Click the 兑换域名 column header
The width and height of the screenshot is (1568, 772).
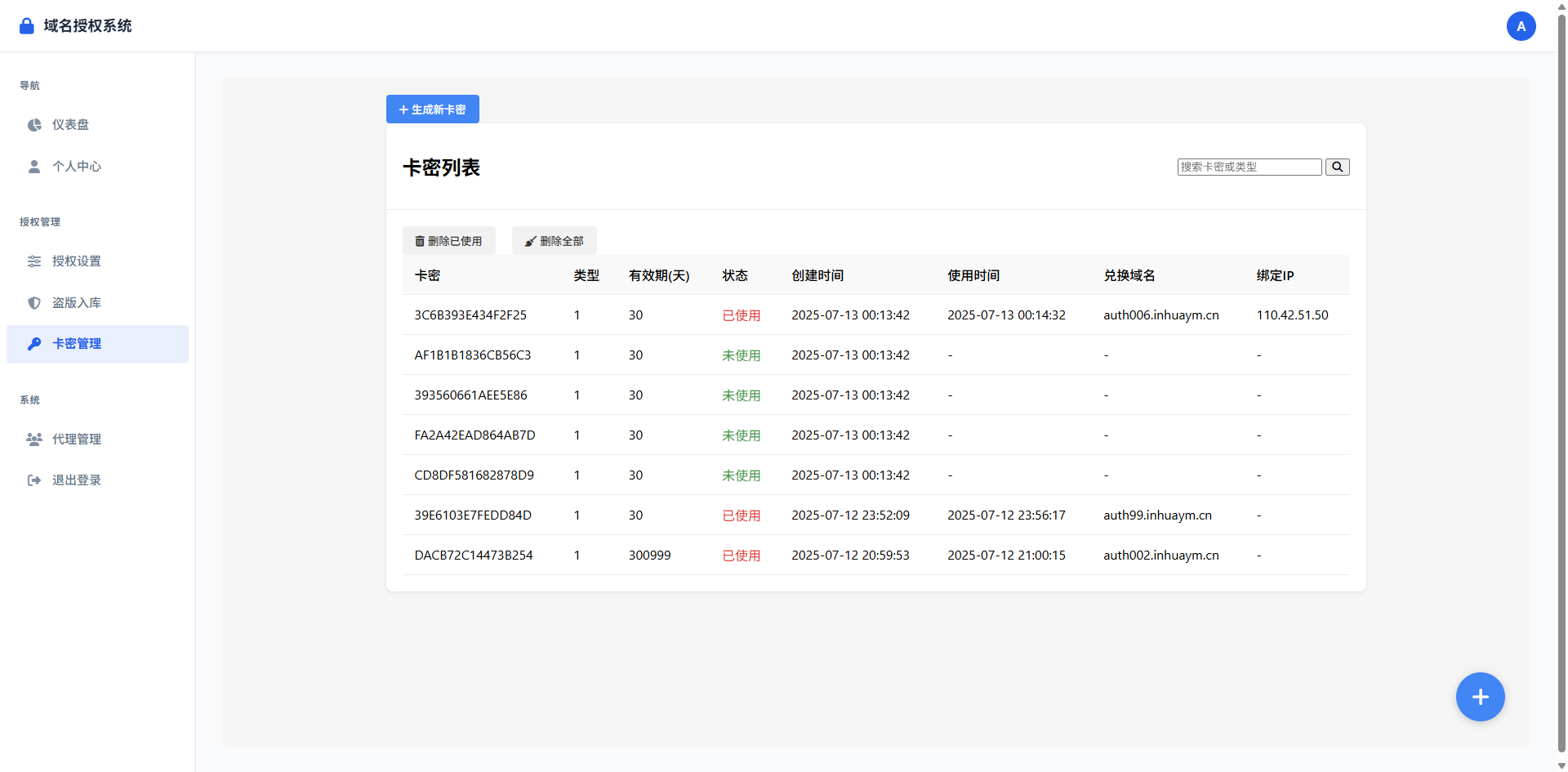[x=1129, y=275]
